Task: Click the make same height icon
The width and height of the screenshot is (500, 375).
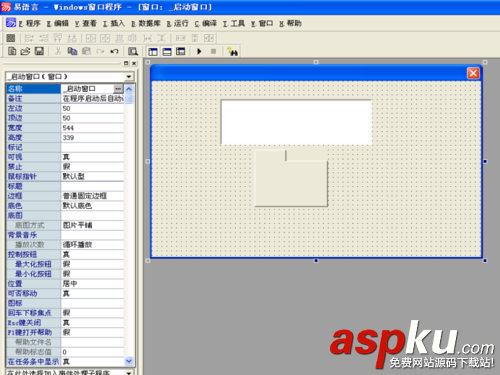Action: [x=195, y=38]
